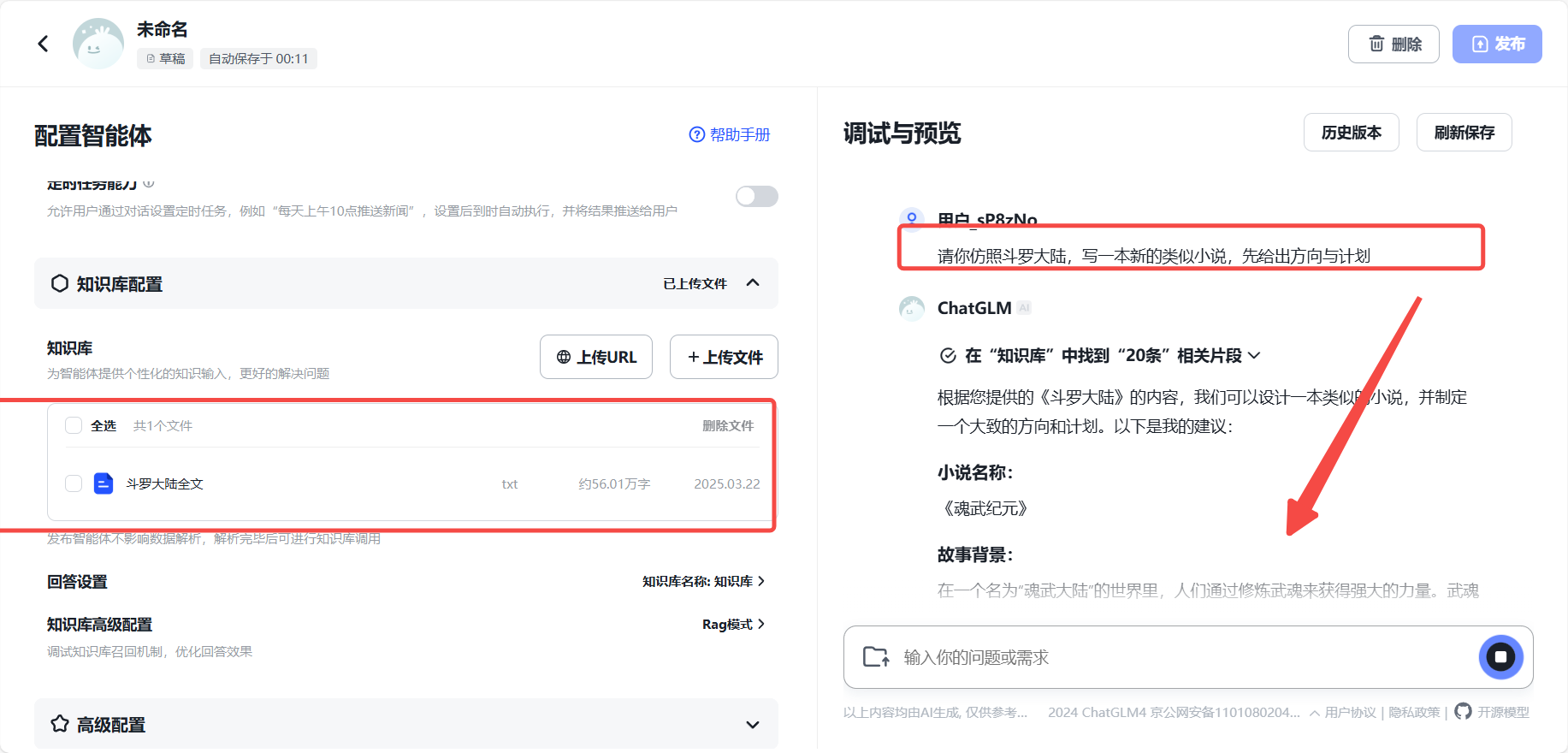The height and width of the screenshot is (753, 1568).
Task: Click the GitHub icon next to 开源模型
Action: [x=1463, y=711]
